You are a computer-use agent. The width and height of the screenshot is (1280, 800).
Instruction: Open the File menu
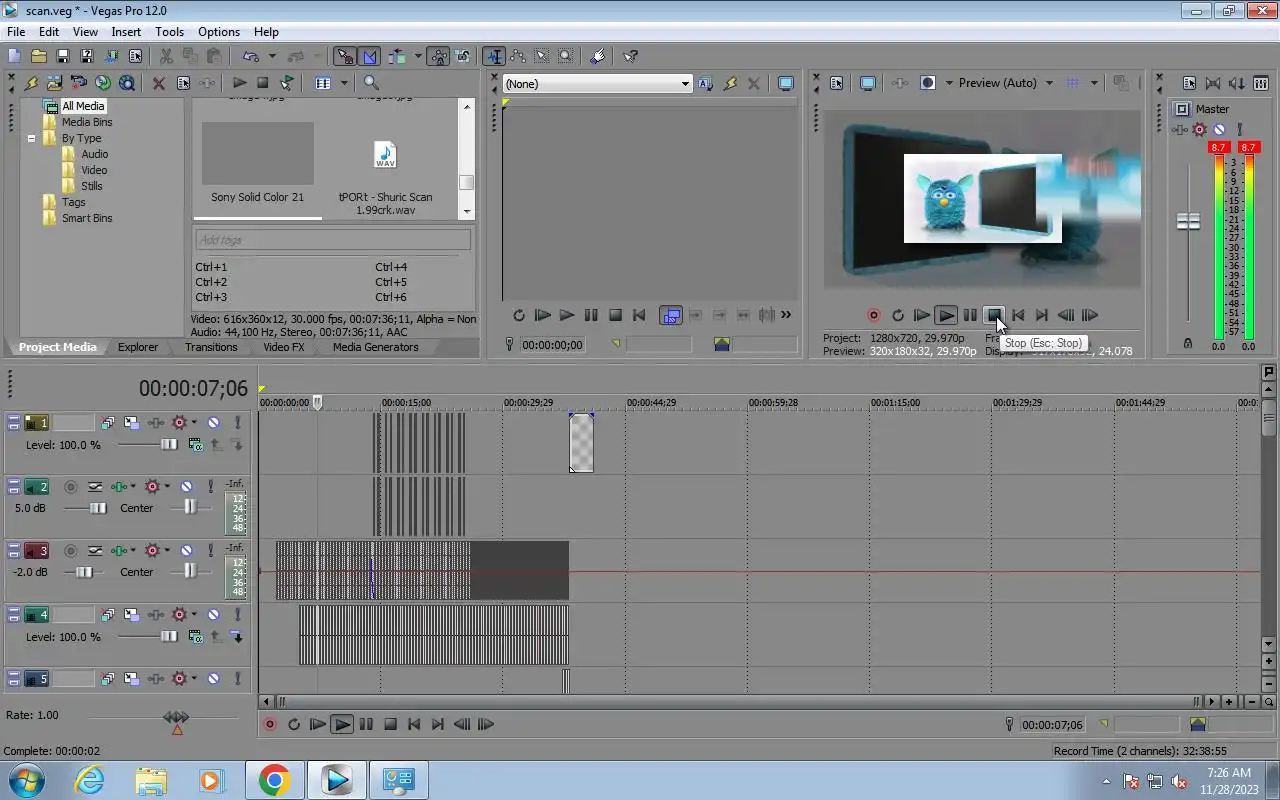[16, 32]
